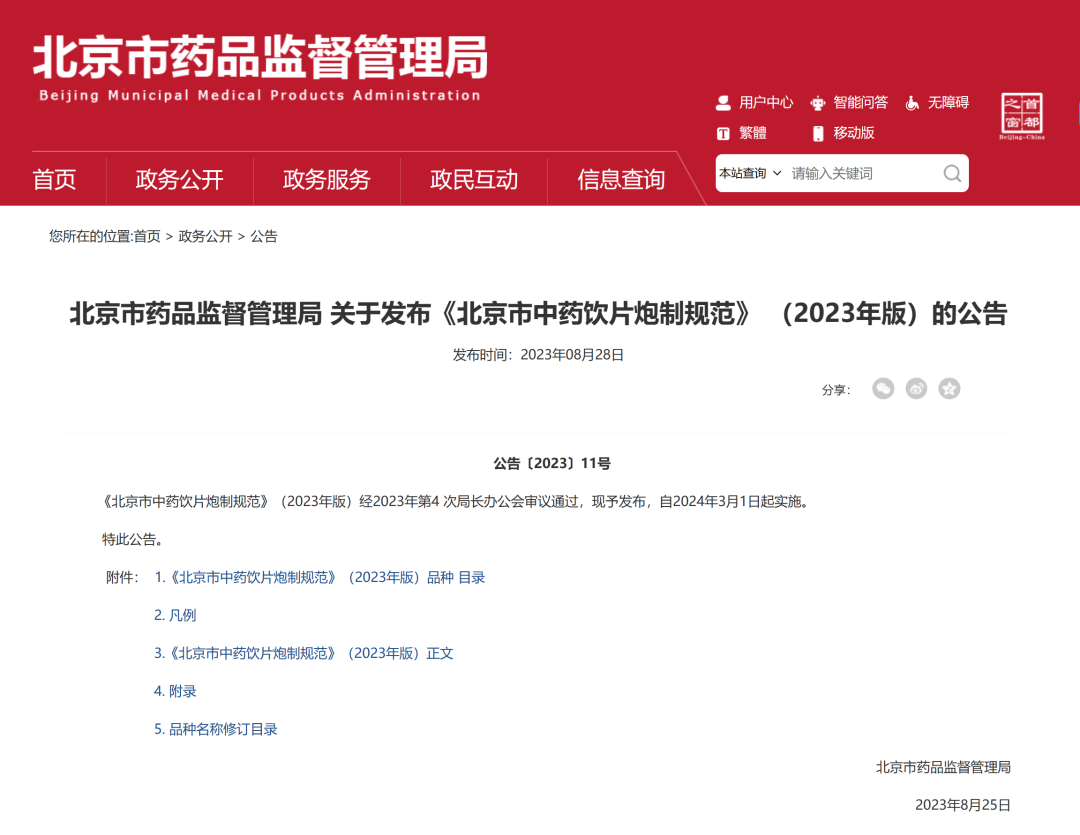Click the Beijing Municipal Medical Products Administration subtitle
The width and height of the screenshot is (1080, 835).
(260, 95)
